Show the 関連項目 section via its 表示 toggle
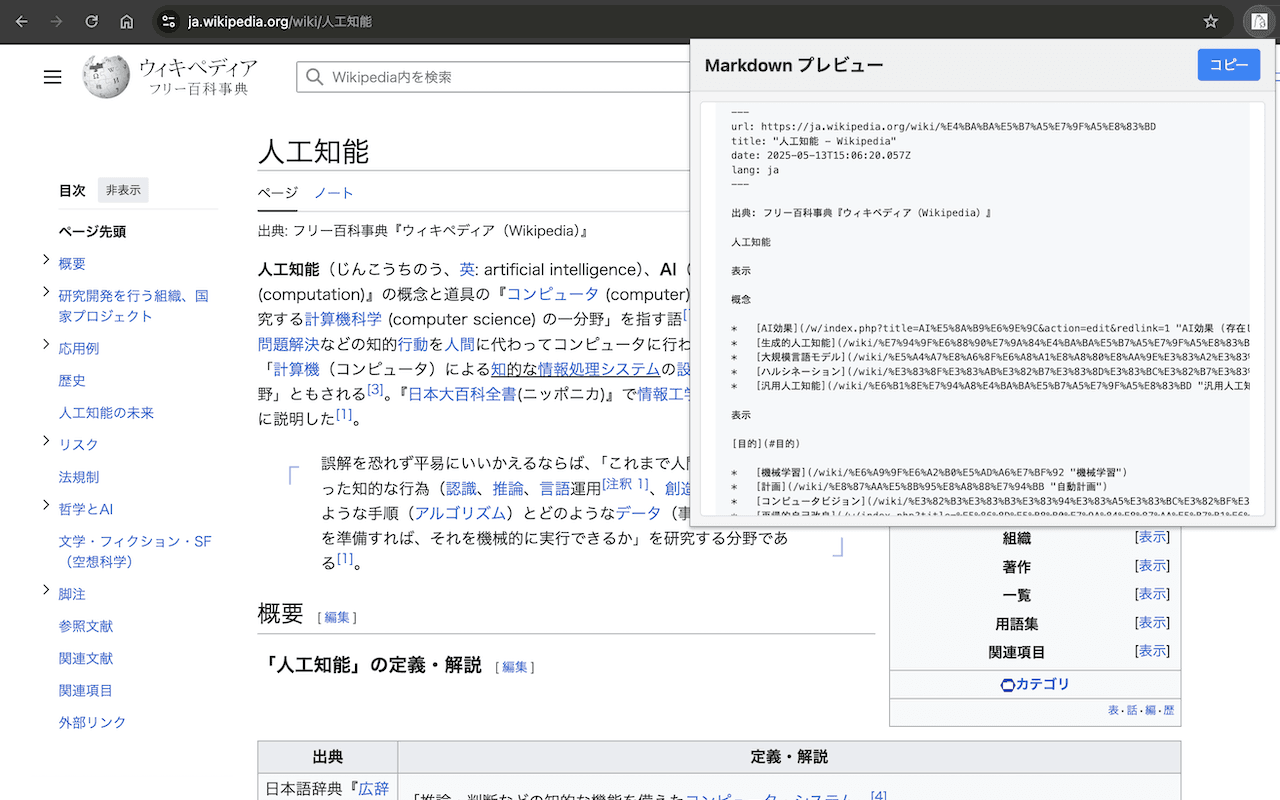Viewport: 1280px width, 800px height. pyautogui.click(x=1151, y=650)
